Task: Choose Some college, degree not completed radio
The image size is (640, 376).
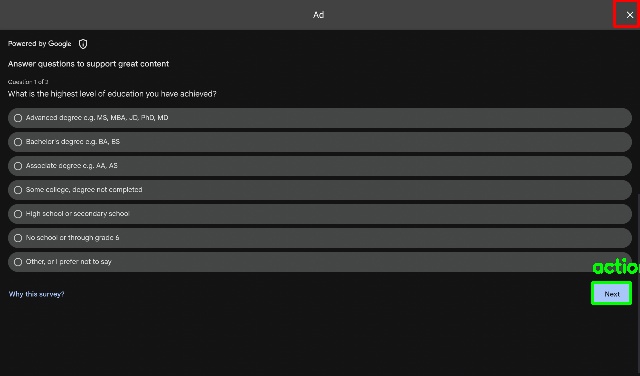Action: (18, 190)
